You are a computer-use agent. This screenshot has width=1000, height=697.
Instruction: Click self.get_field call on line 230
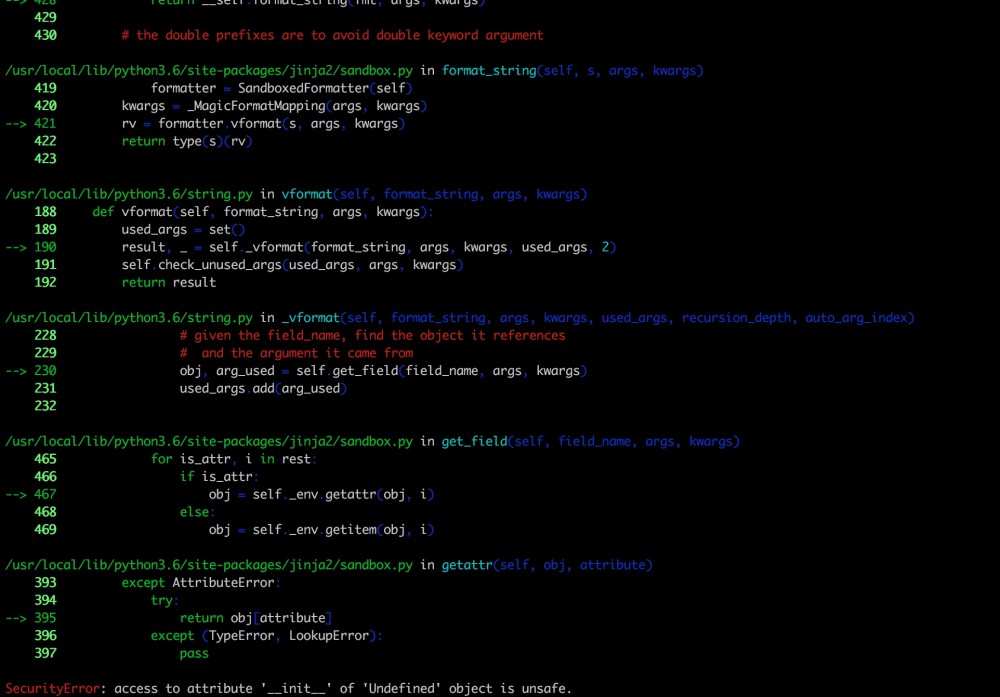[x=441, y=371]
